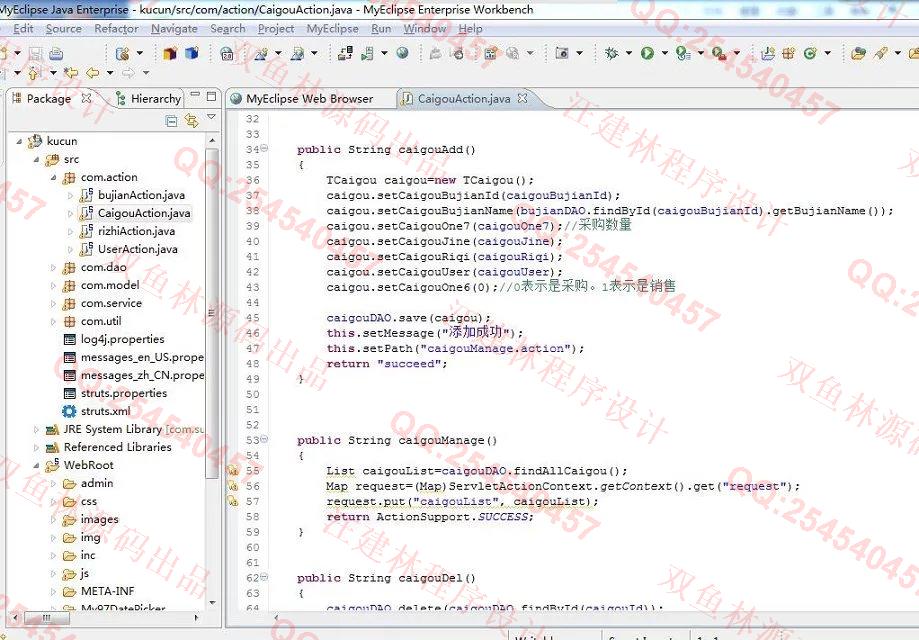
Task: Open the Package Explorer view menu triangle
Action: tap(211, 118)
